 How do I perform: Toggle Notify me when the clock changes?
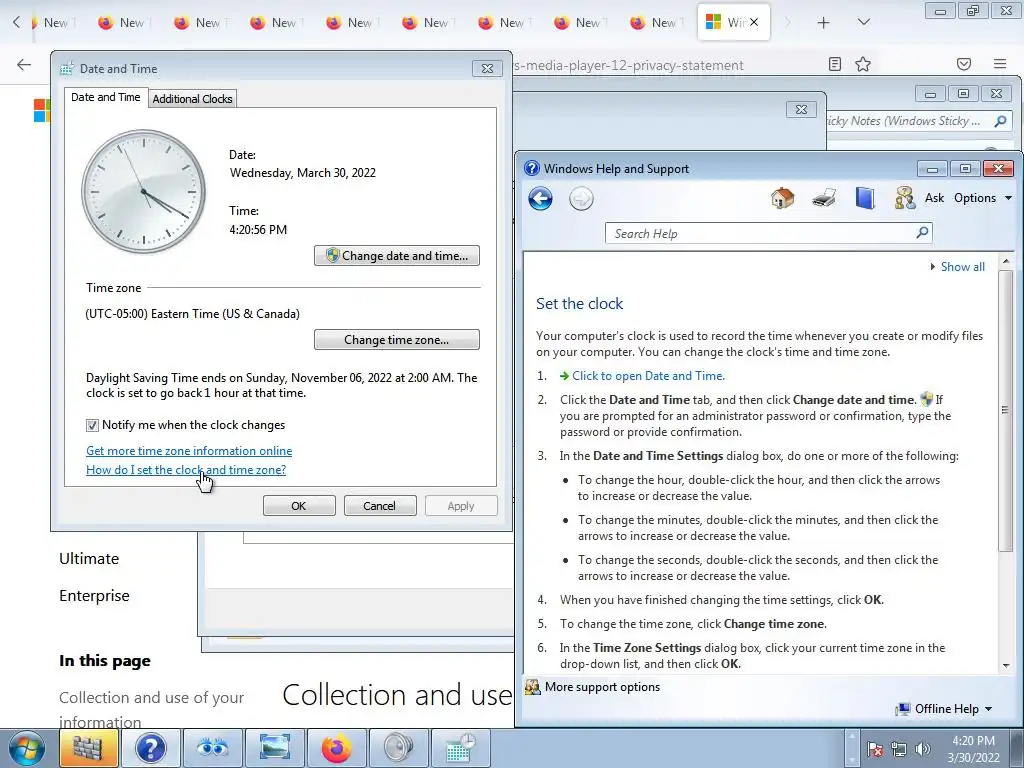pos(92,425)
